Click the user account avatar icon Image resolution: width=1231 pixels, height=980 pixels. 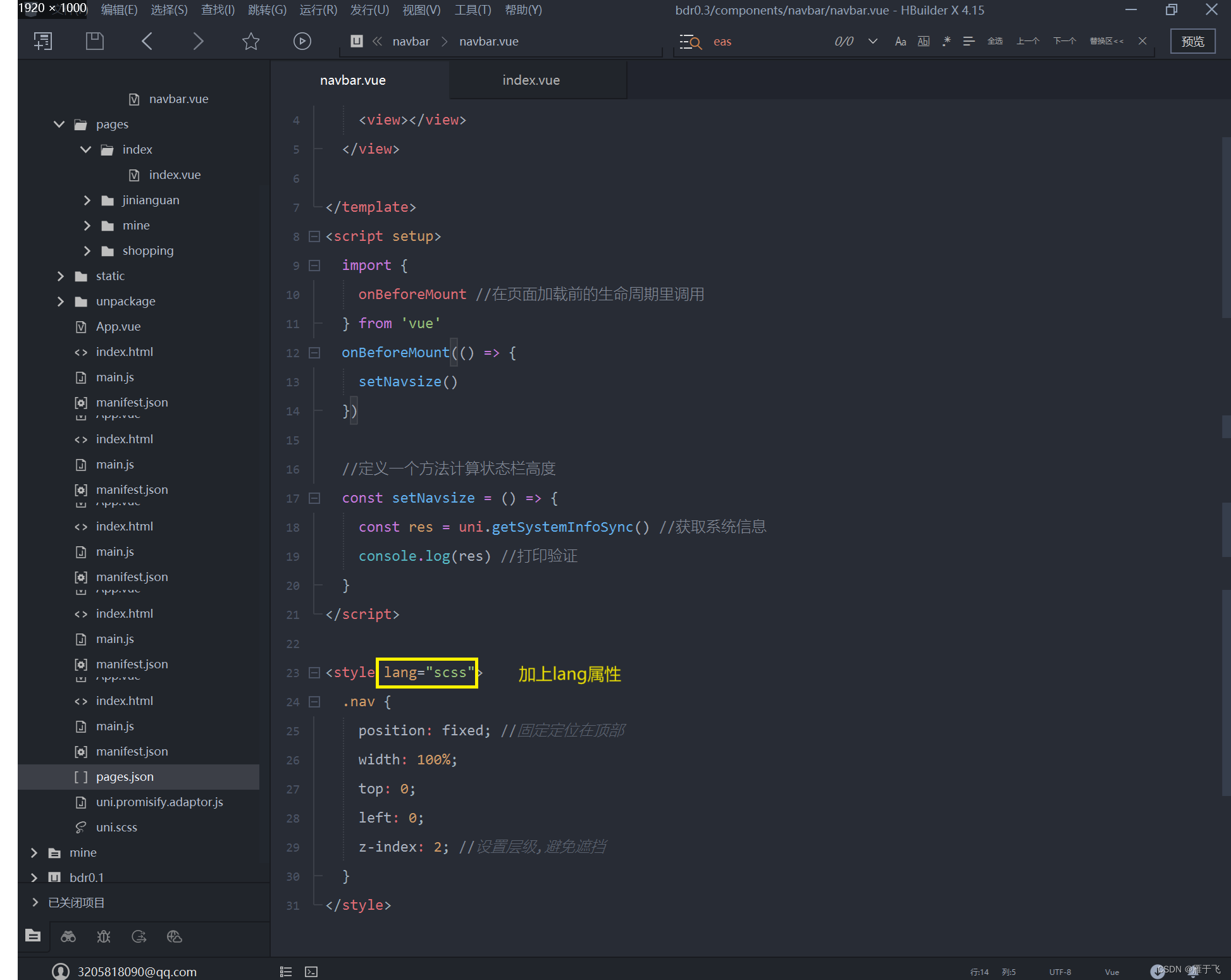pos(61,971)
